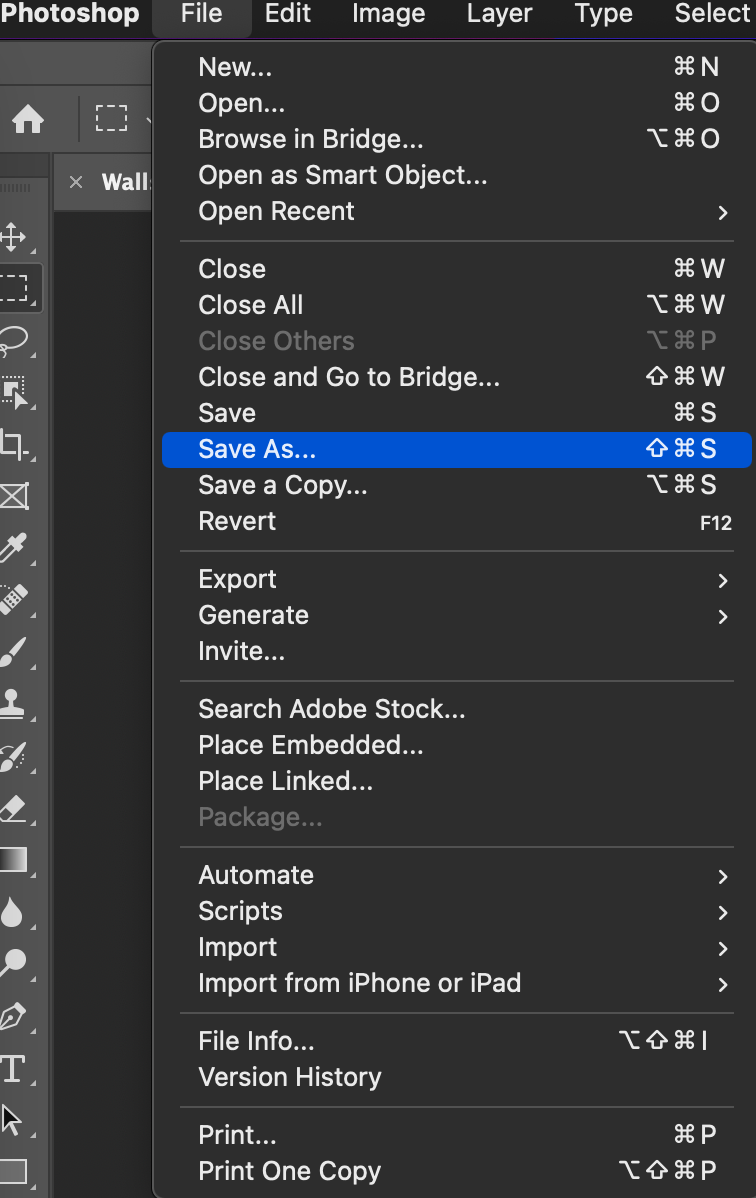756x1198 pixels.
Task: Click Place Embedded... menu entry
Action: point(311,745)
